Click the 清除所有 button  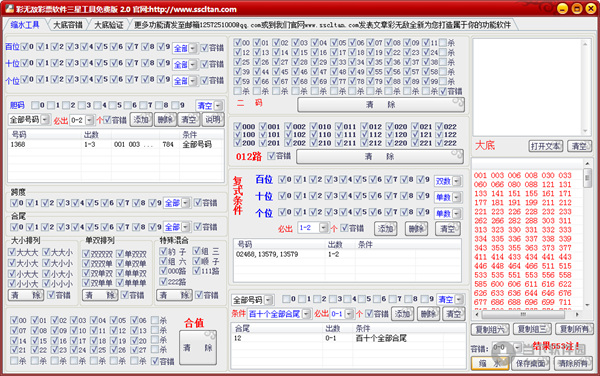[573, 363]
